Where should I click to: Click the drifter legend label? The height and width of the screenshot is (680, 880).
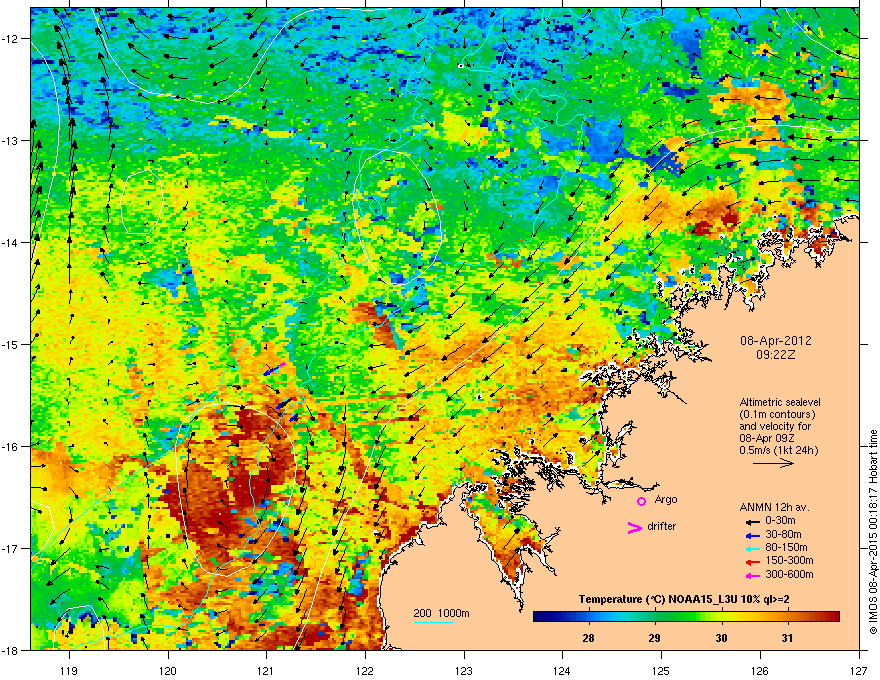tap(662, 526)
